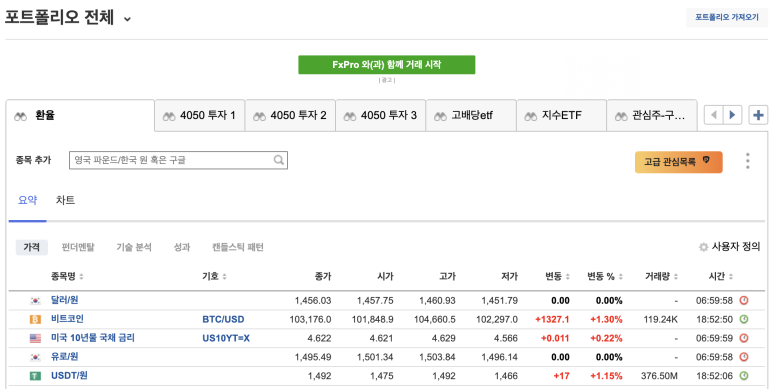Click green clock icon in USDT/원 row

click(x=744, y=376)
